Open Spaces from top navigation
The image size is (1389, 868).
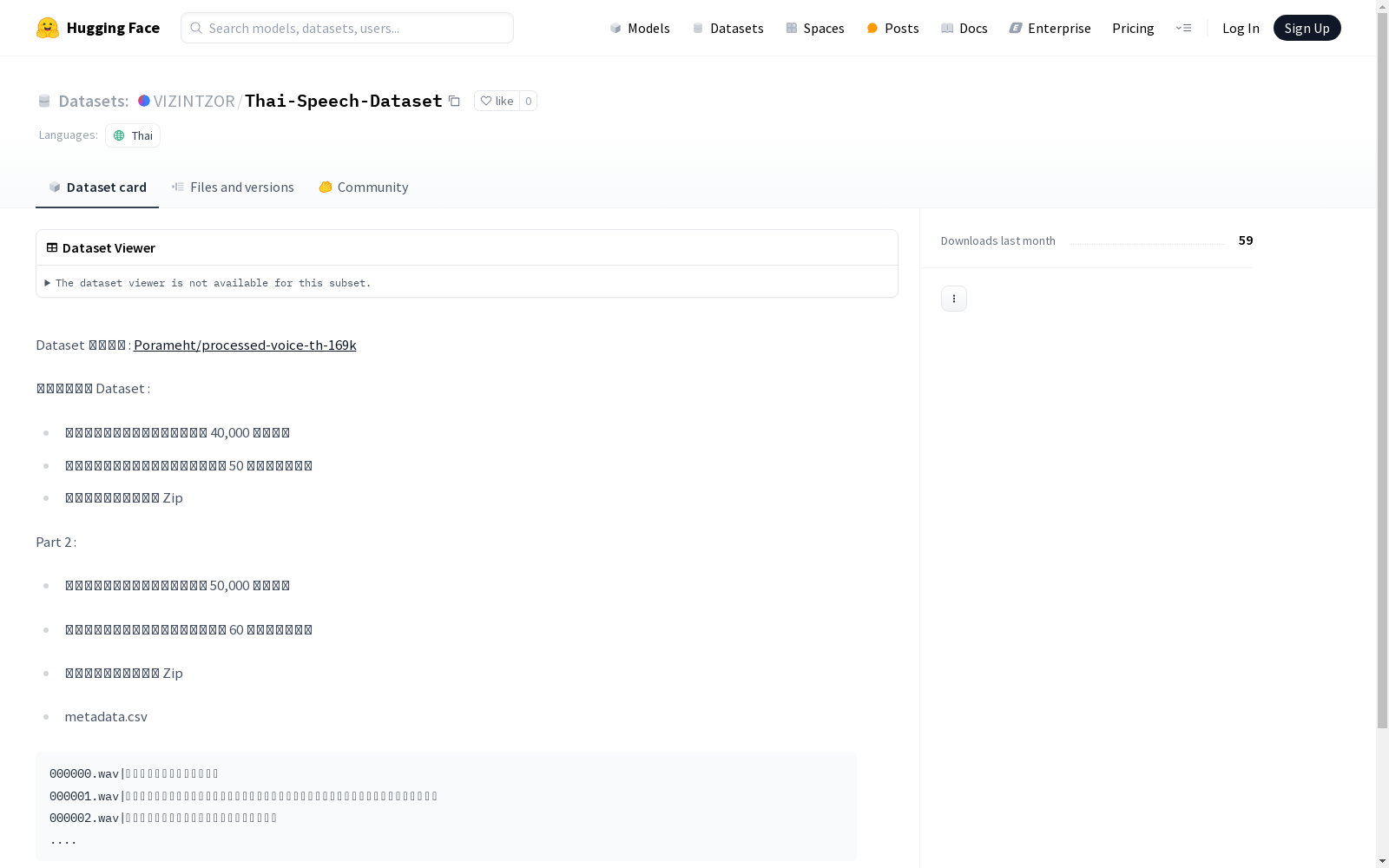point(815,28)
